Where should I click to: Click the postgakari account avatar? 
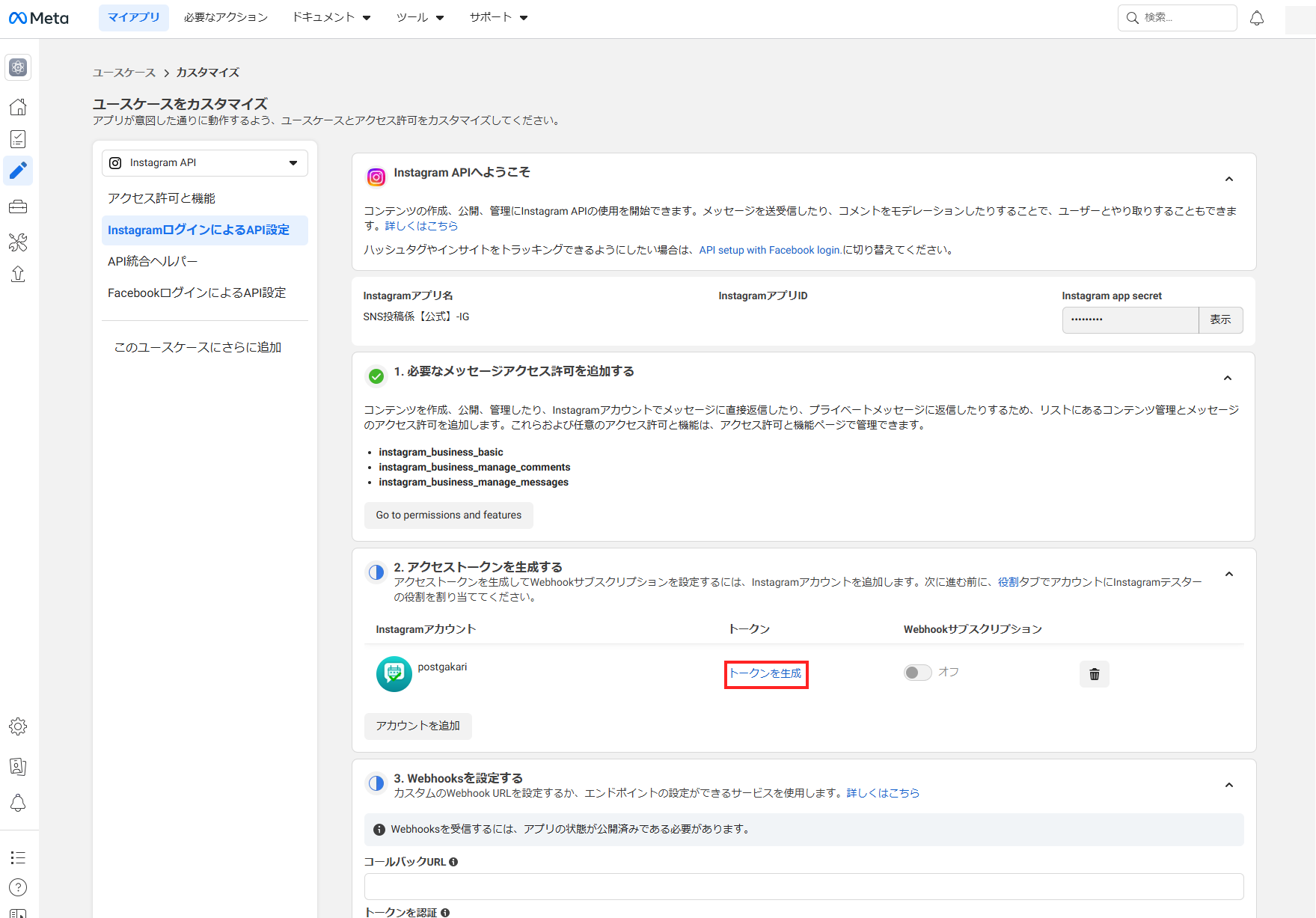394,674
